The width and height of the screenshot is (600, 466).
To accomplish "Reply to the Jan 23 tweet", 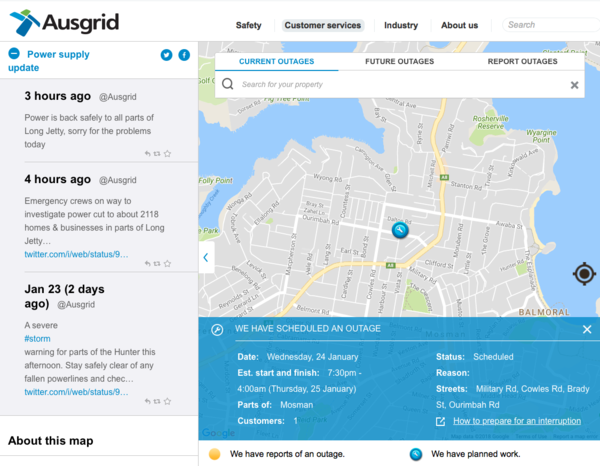I will coord(148,401).
